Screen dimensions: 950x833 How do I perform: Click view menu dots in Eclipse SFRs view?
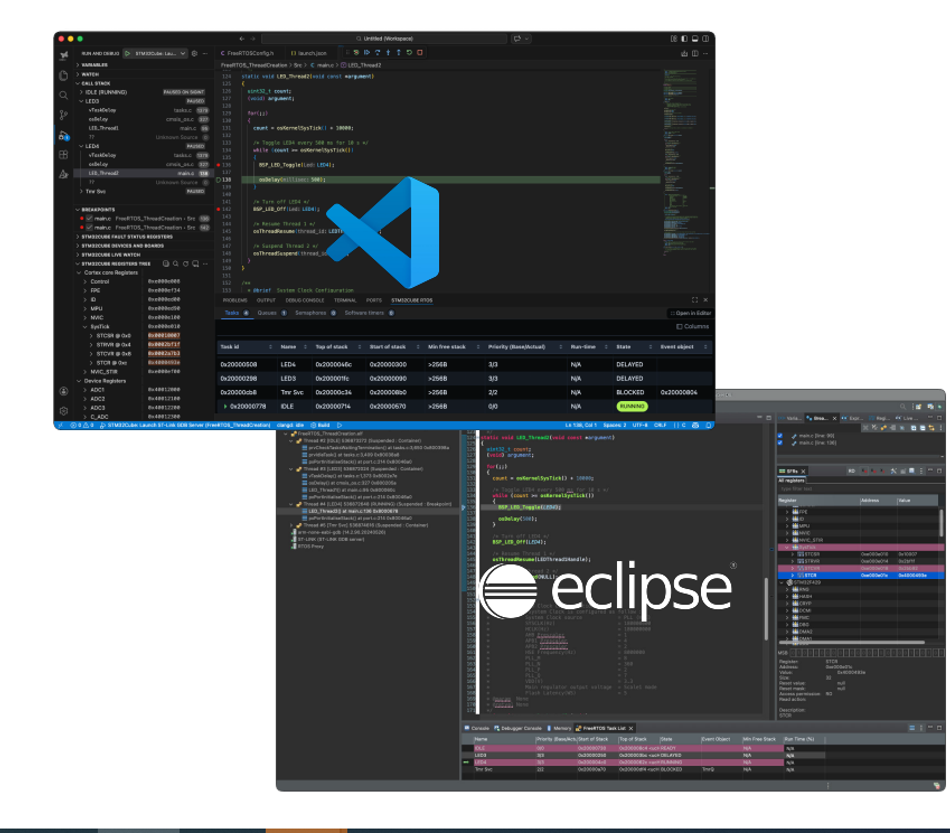click(922, 471)
